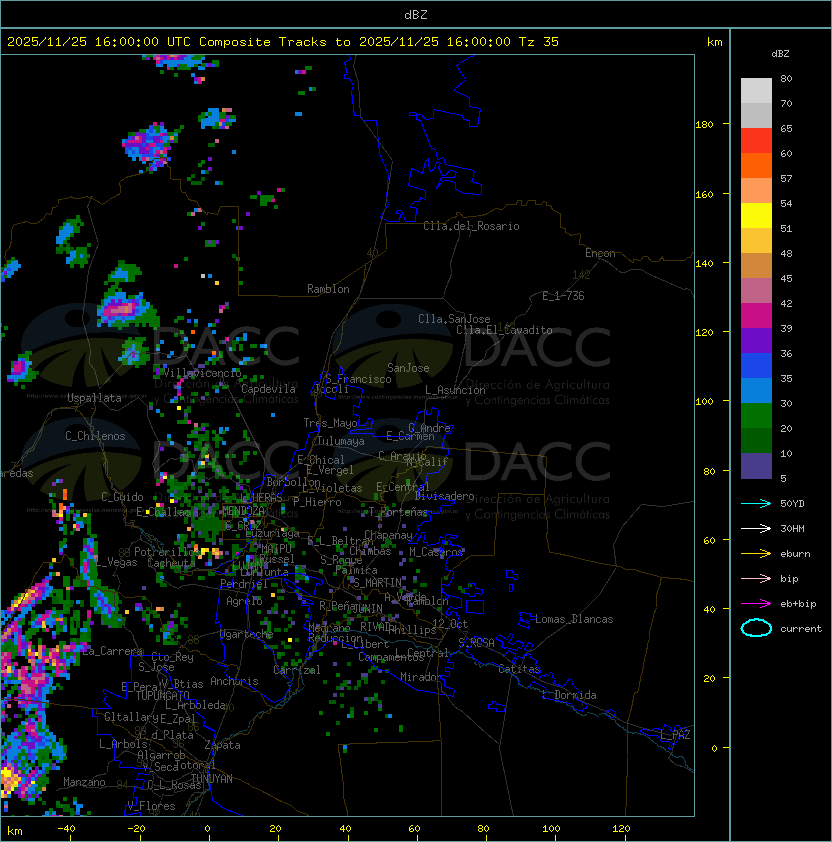Click the L_Dormida label
This screenshot has height=842, width=832.
(569, 695)
